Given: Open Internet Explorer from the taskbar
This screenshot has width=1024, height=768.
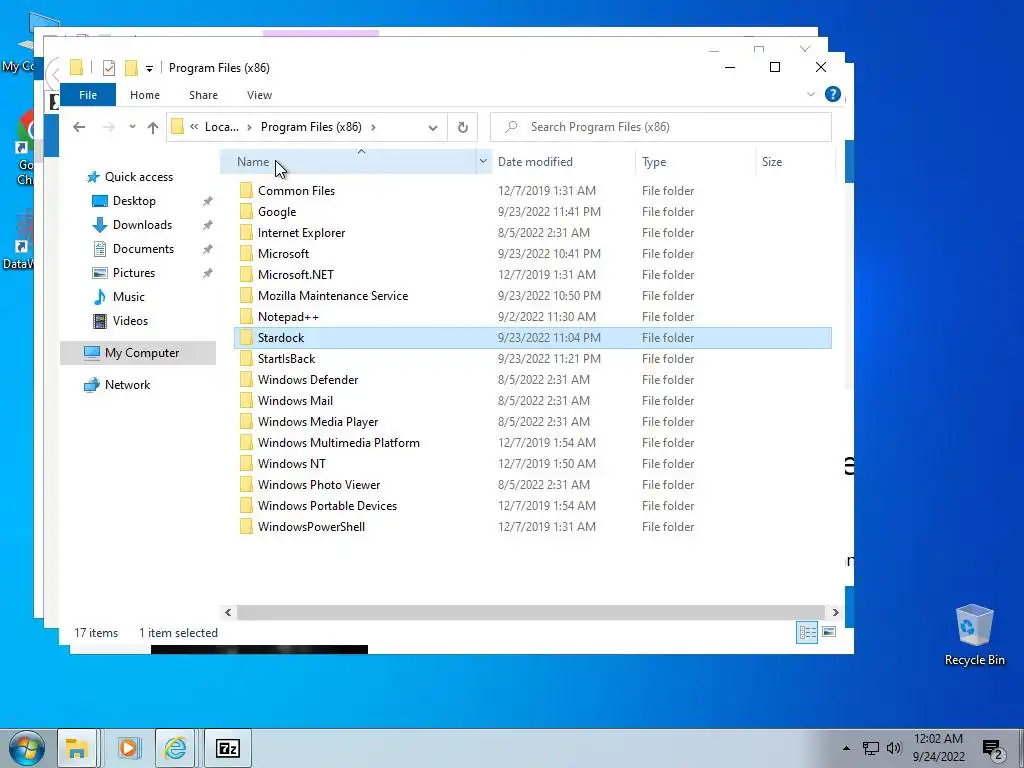Looking at the screenshot, I should [175, 748].
